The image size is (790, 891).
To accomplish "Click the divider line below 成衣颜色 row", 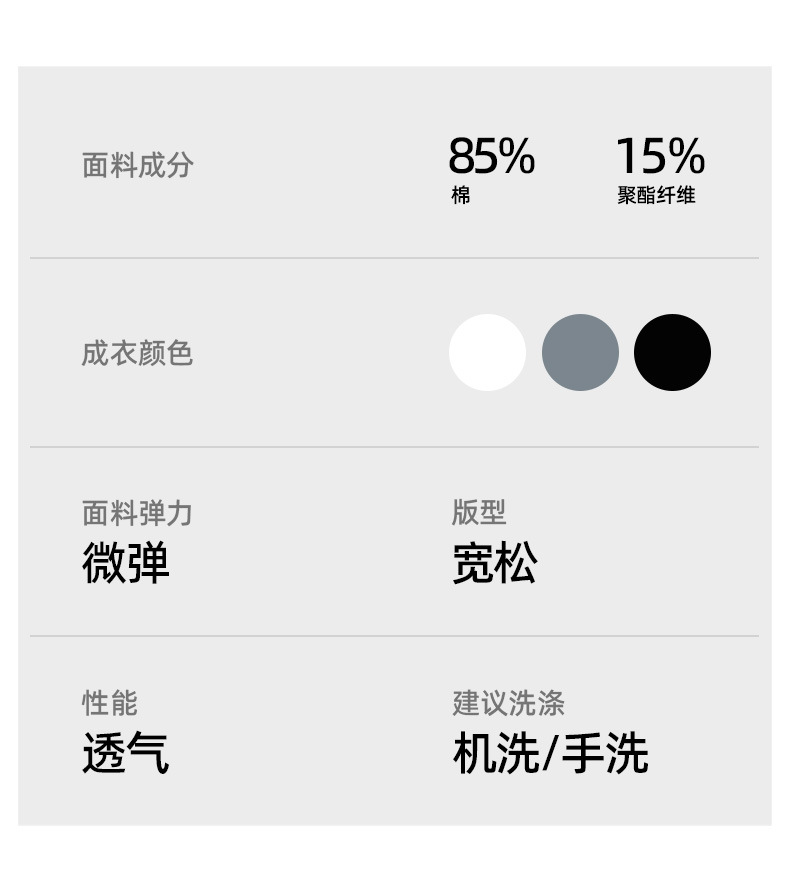I will [394, 447].
